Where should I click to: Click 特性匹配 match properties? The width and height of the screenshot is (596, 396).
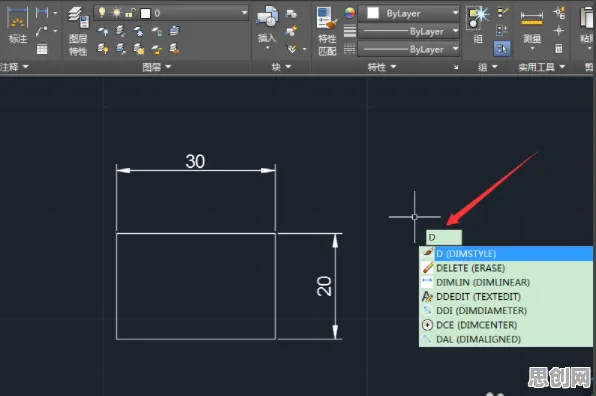327,31
